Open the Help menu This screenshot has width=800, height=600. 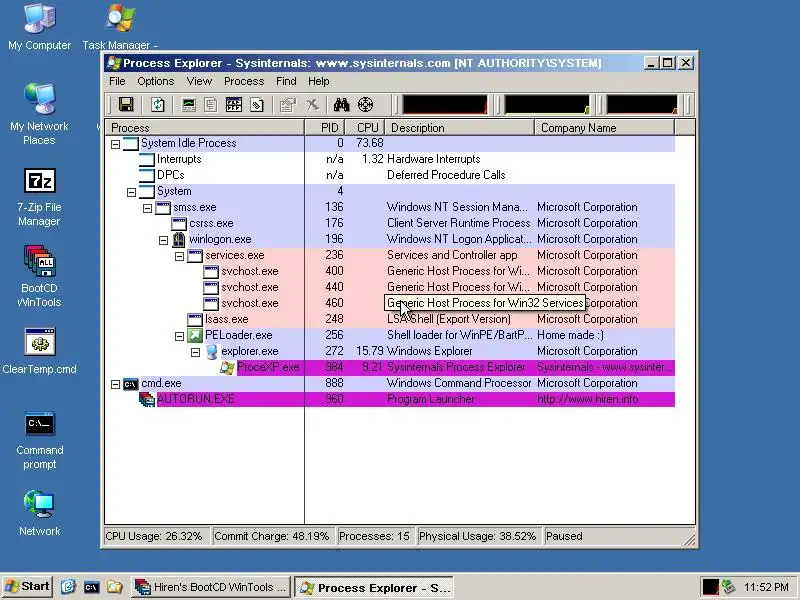(x=318, y=81)
